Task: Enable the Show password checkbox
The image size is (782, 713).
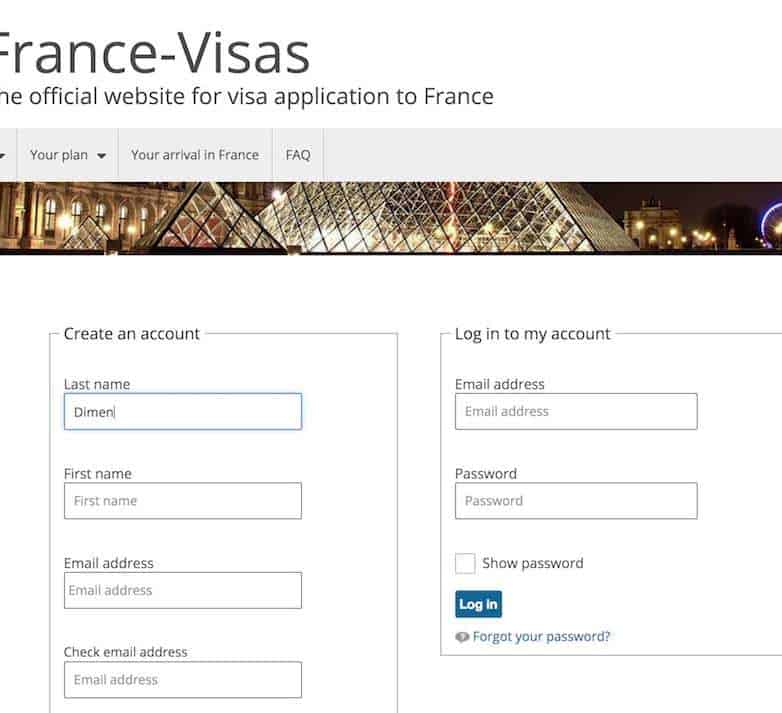Action: coord(465,563)
